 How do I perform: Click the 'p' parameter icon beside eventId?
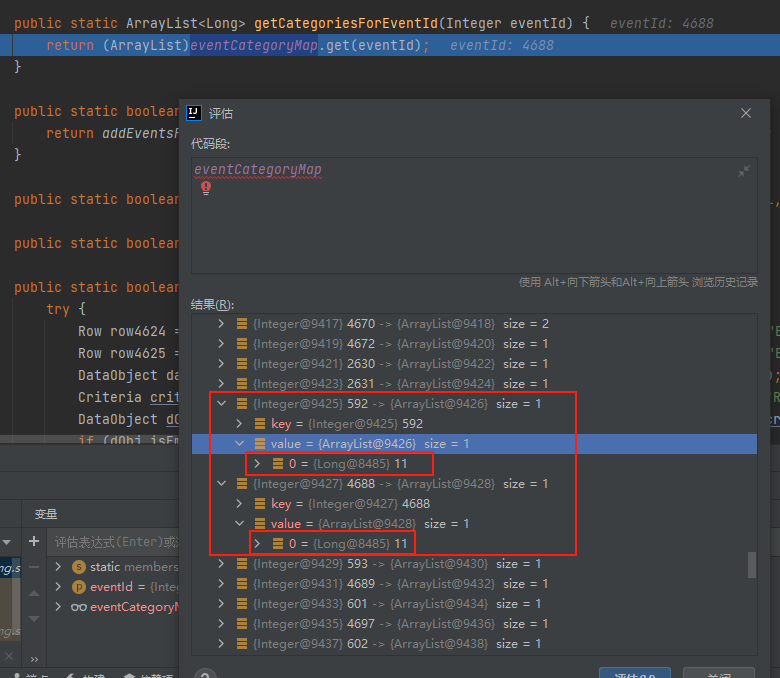click(x=79, y=587)
